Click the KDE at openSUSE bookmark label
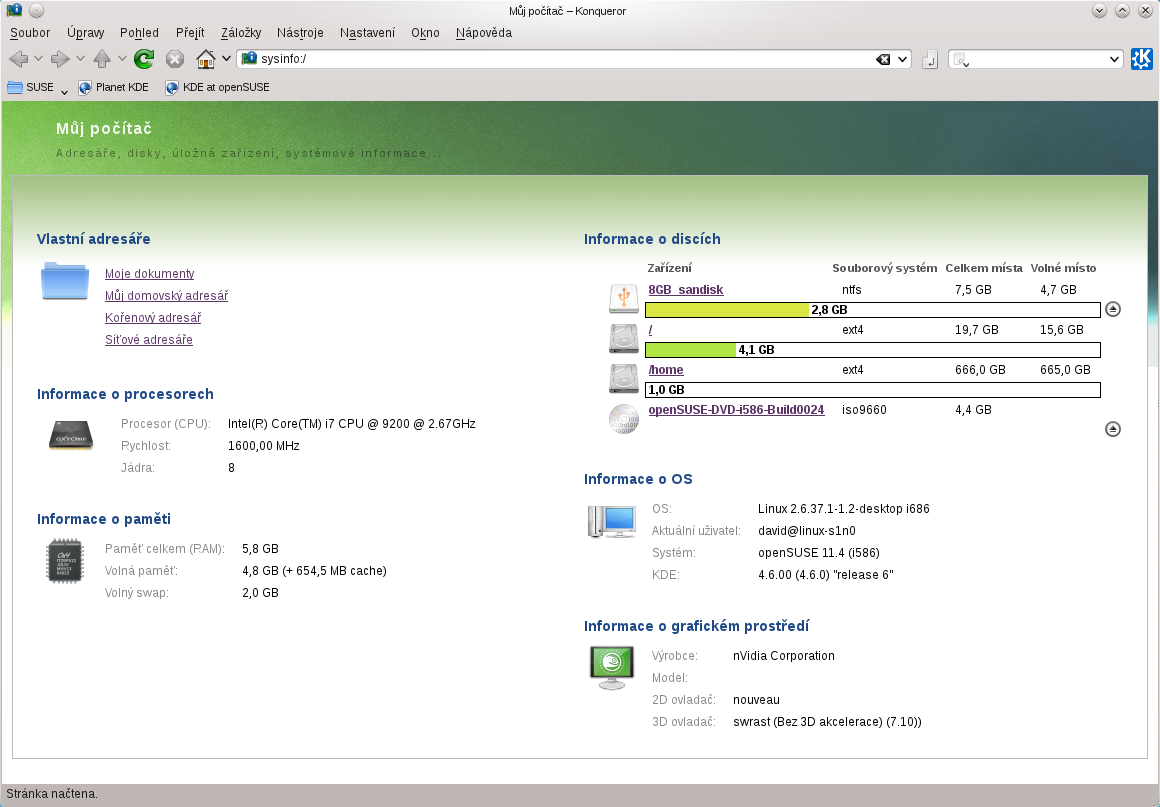This screenshot has width=1160, height=807. [x=226, y=87]
